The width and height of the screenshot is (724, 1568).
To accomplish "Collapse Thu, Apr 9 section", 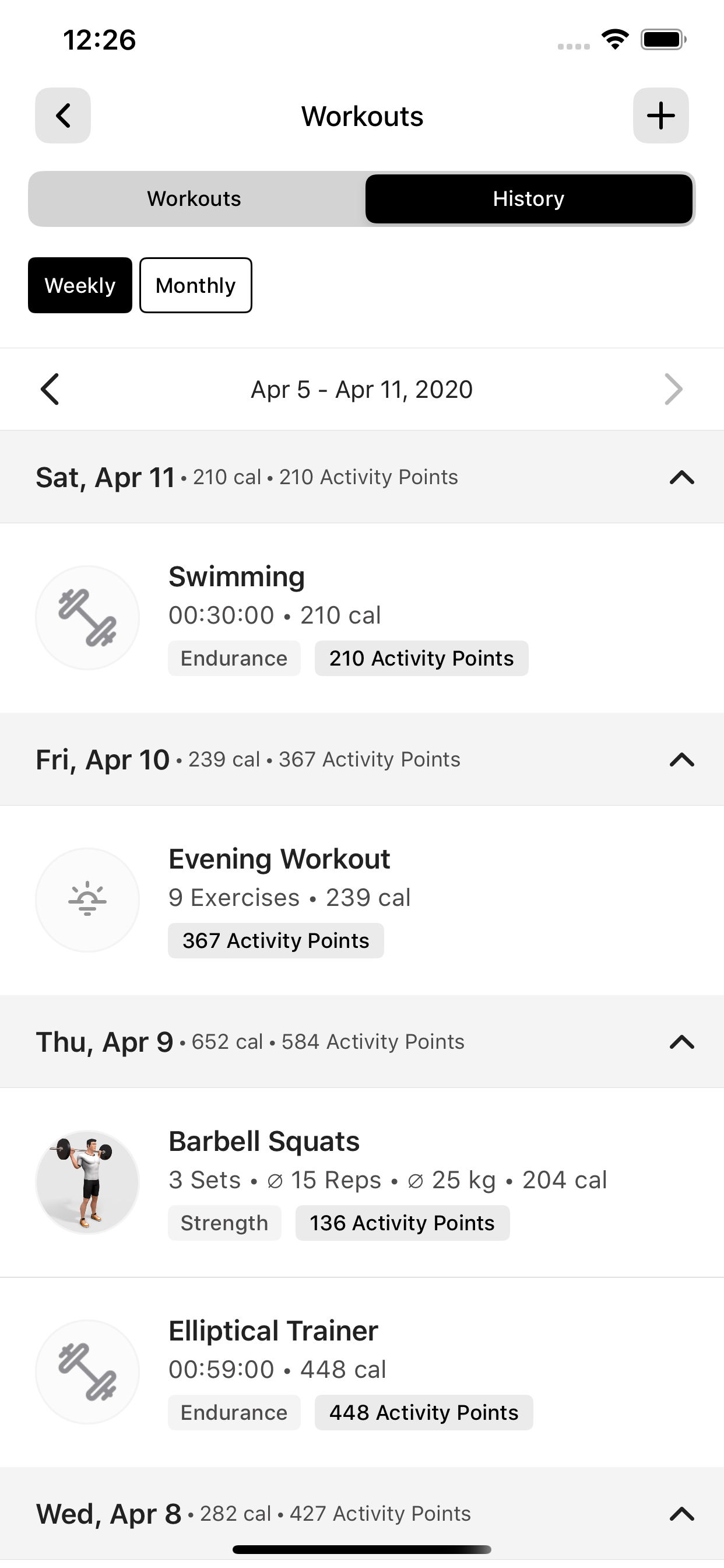I will pos(682,1042).
